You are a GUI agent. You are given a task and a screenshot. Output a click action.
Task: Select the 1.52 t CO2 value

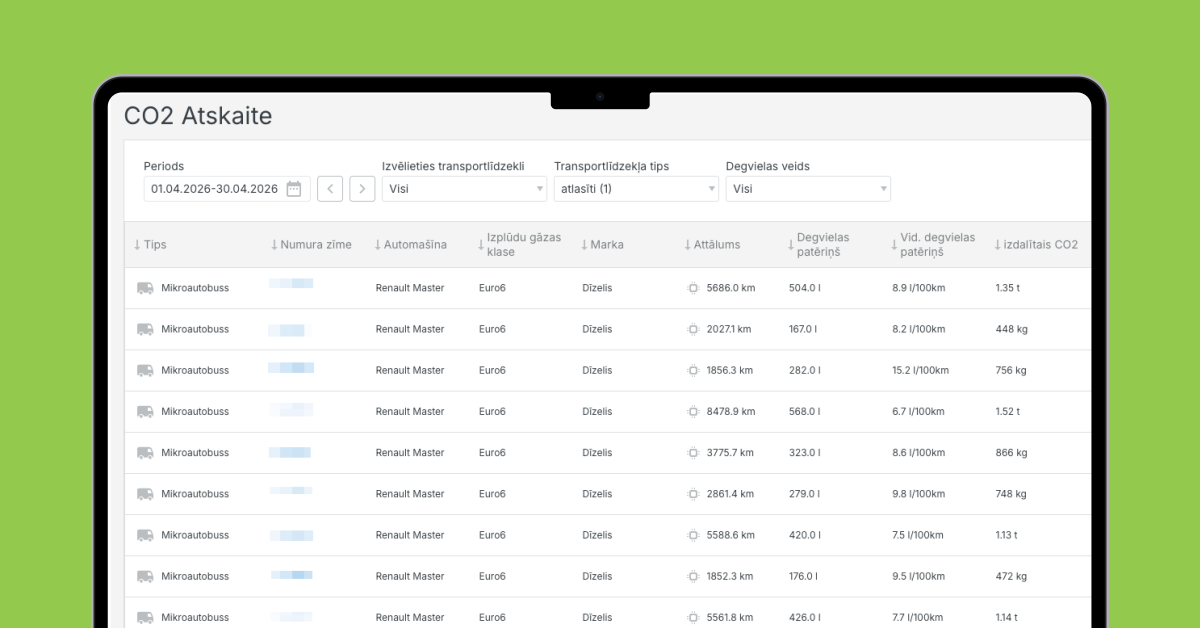(x=1007, y=412)
